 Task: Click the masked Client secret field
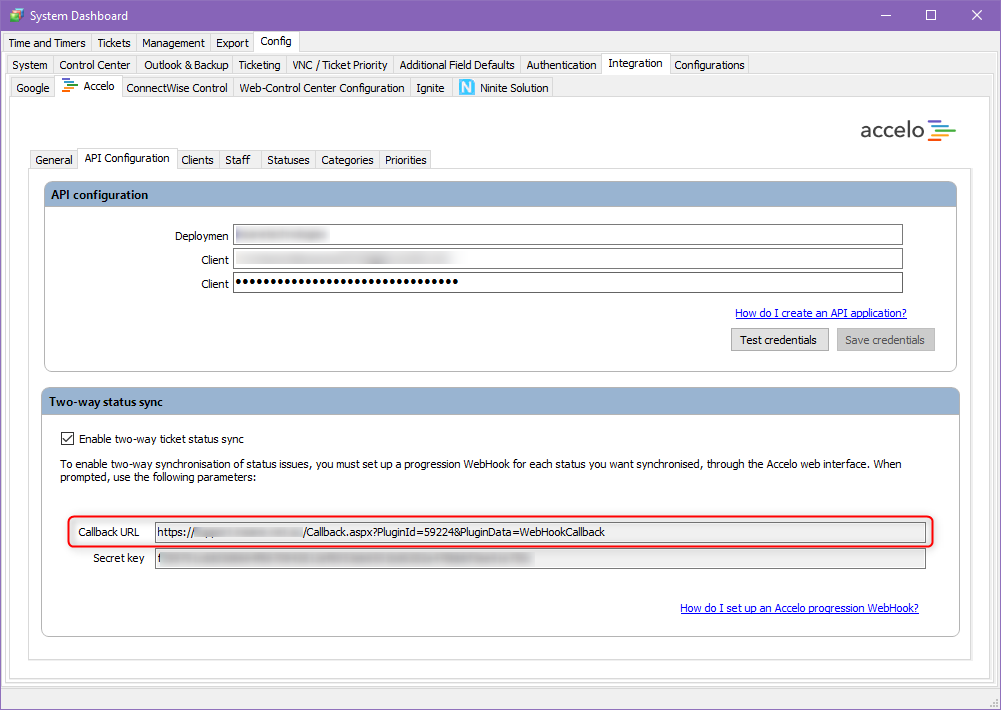(567, 283)
